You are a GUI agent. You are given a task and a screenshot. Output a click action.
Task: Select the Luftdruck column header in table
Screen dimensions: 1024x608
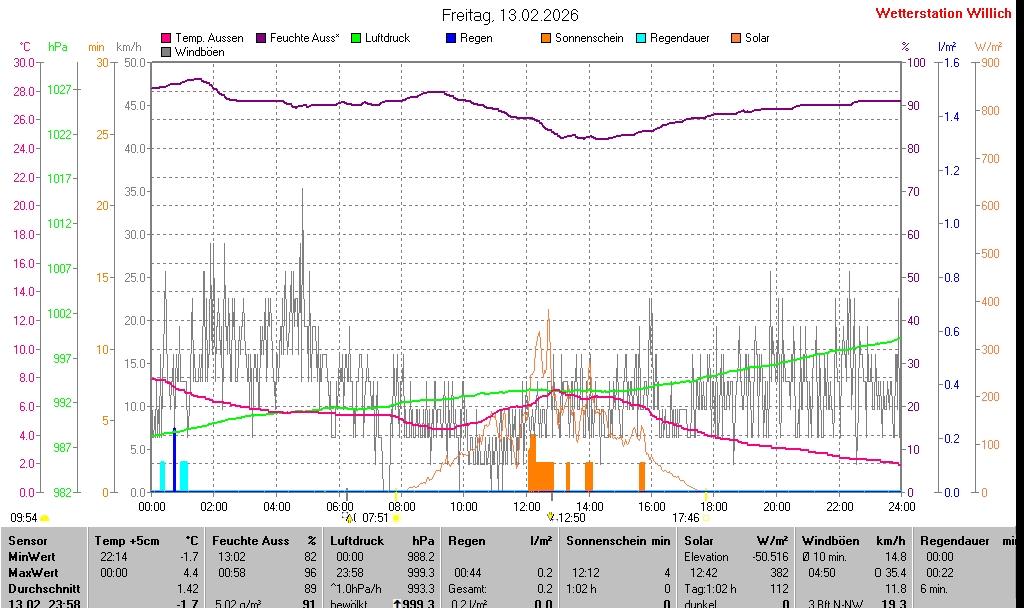click(x=357, y=541)
